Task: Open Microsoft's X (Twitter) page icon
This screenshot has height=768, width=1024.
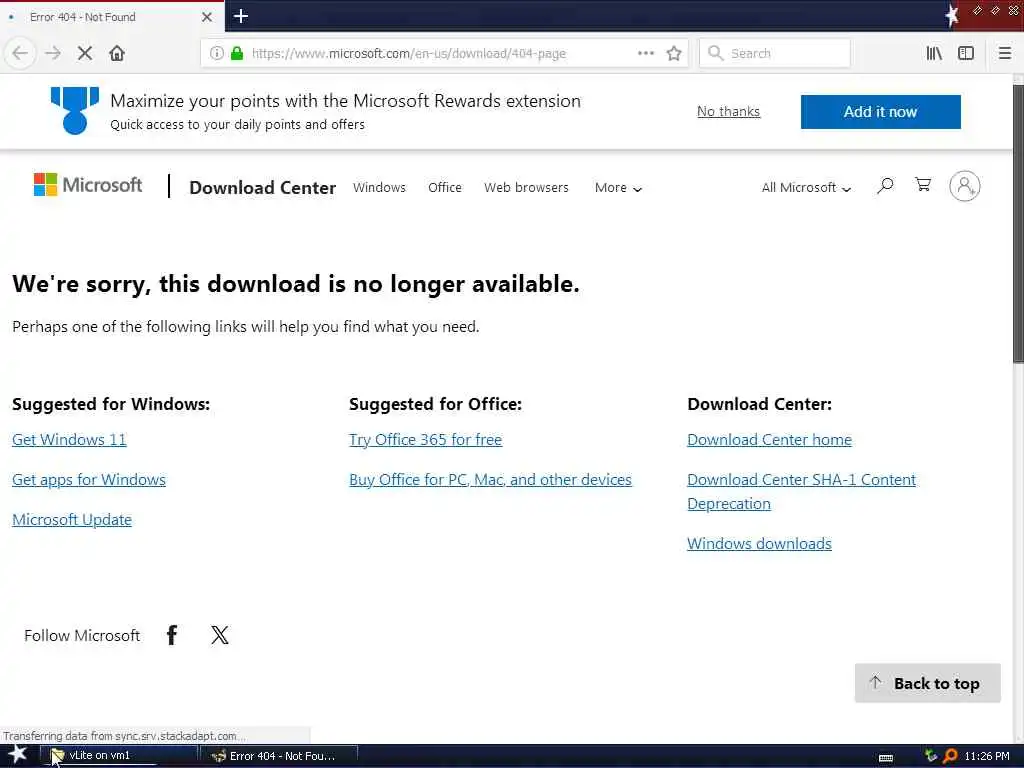Action: point(220,635)
